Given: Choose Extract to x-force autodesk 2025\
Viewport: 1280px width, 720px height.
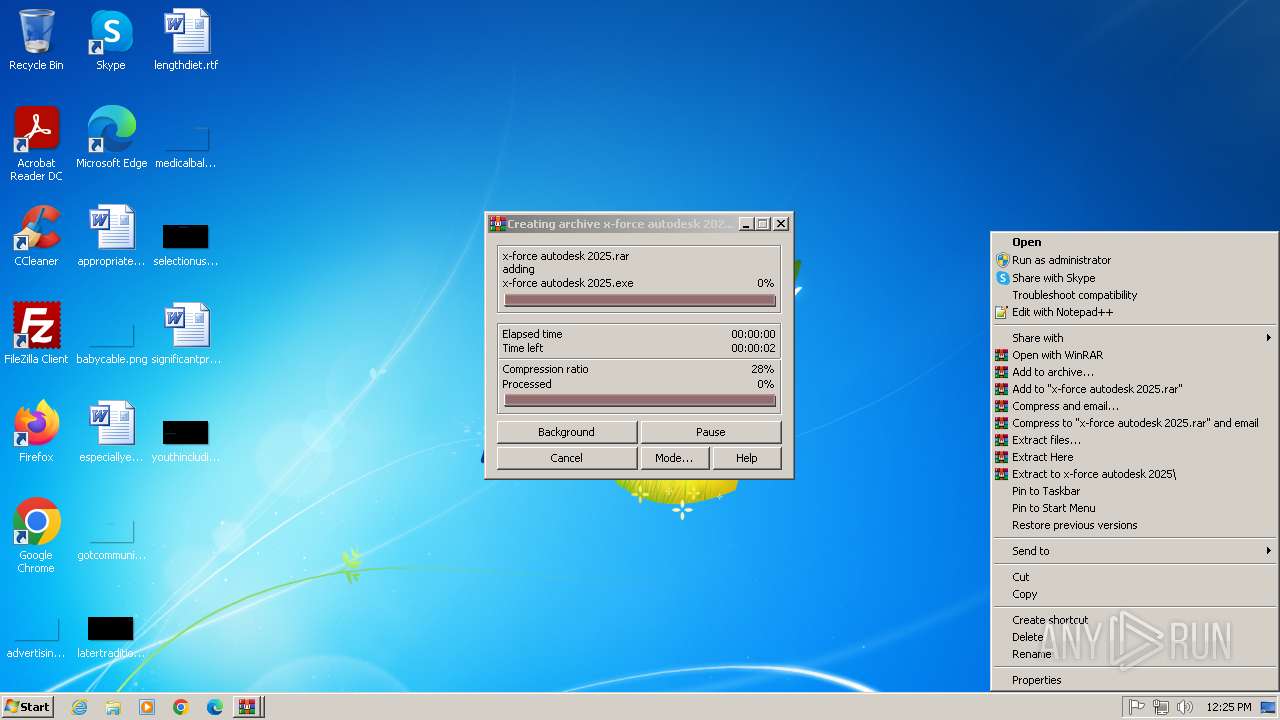Looking at the screenshot, I should pyautogui.click(x=1134, y=474).
